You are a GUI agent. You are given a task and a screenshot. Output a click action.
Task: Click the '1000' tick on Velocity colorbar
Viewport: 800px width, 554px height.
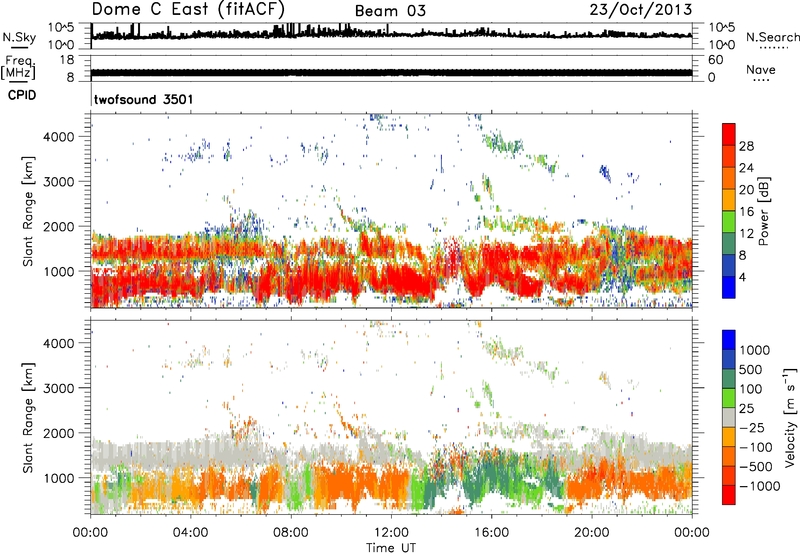755,350
